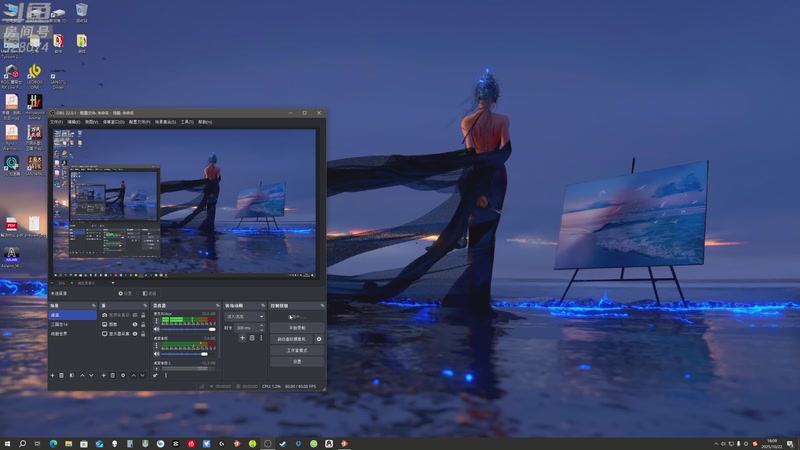Delete selected source with sources trash icon
The width and height of the screenshot is (800, 450).
point(113,376)
